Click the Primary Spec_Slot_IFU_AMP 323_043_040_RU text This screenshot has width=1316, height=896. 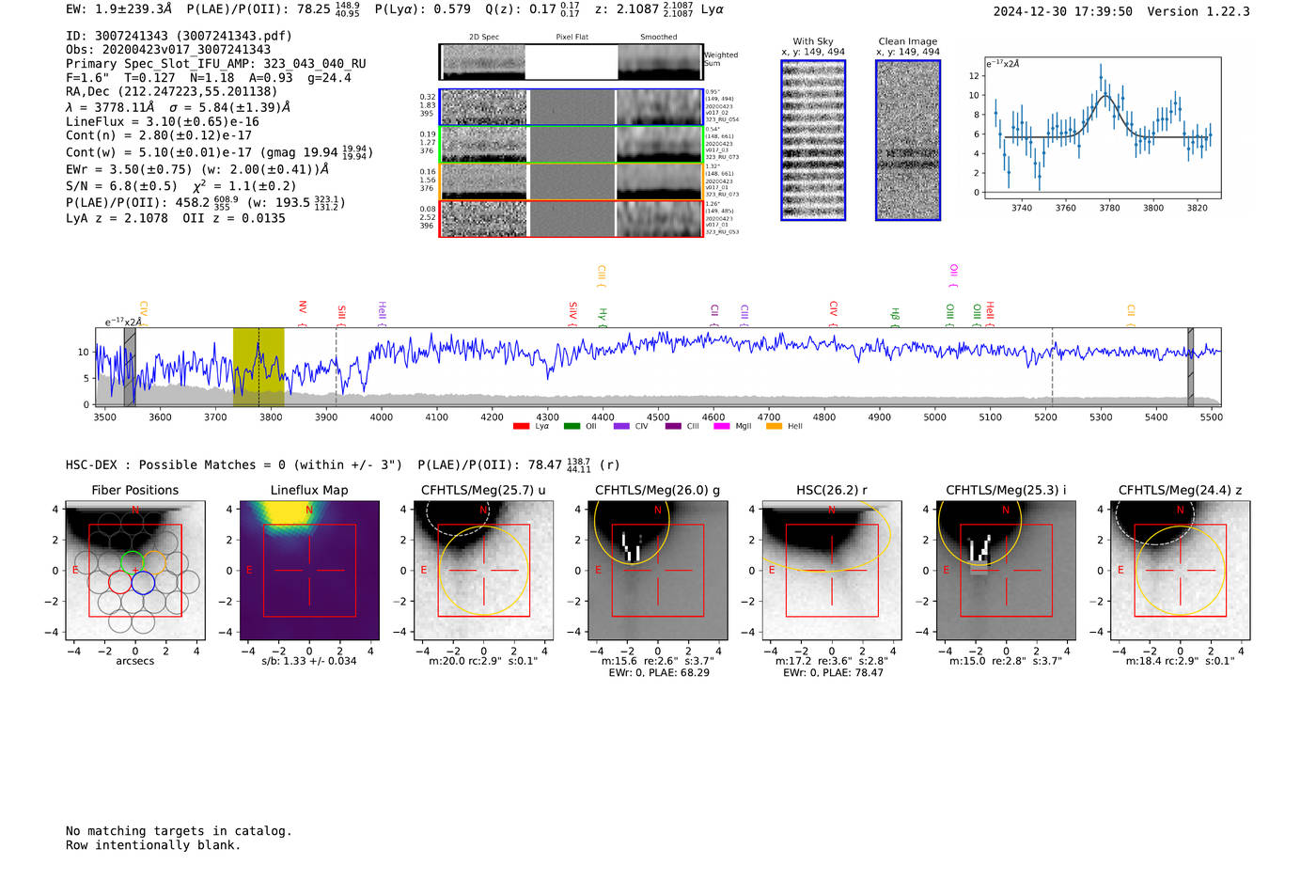[x=216, y=64]
